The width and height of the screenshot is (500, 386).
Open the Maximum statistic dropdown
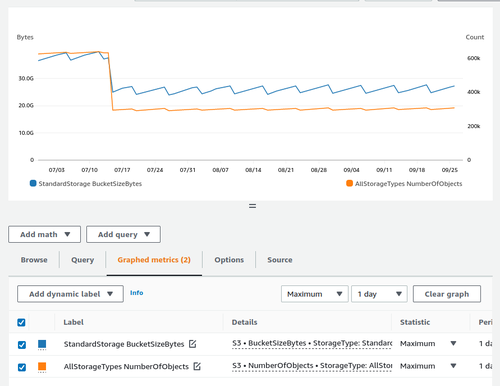(315, 294)
